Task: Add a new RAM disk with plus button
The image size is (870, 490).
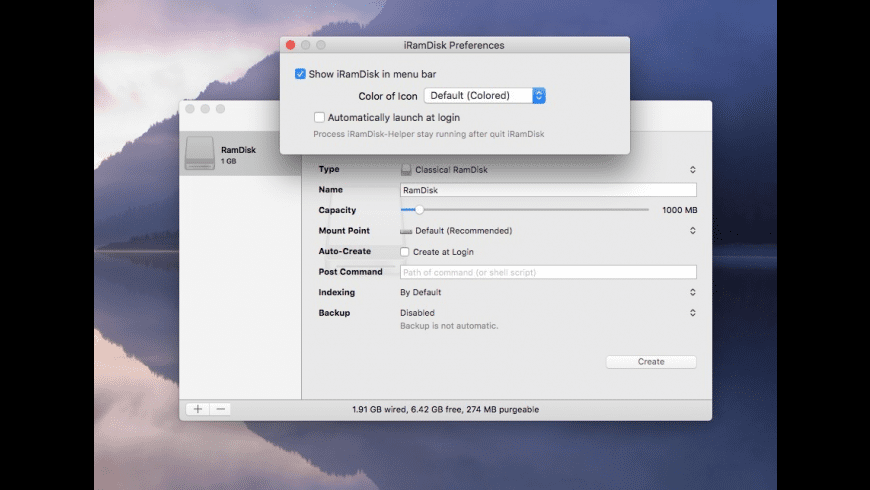Action: pyautogui.click(x=198, y=409)
